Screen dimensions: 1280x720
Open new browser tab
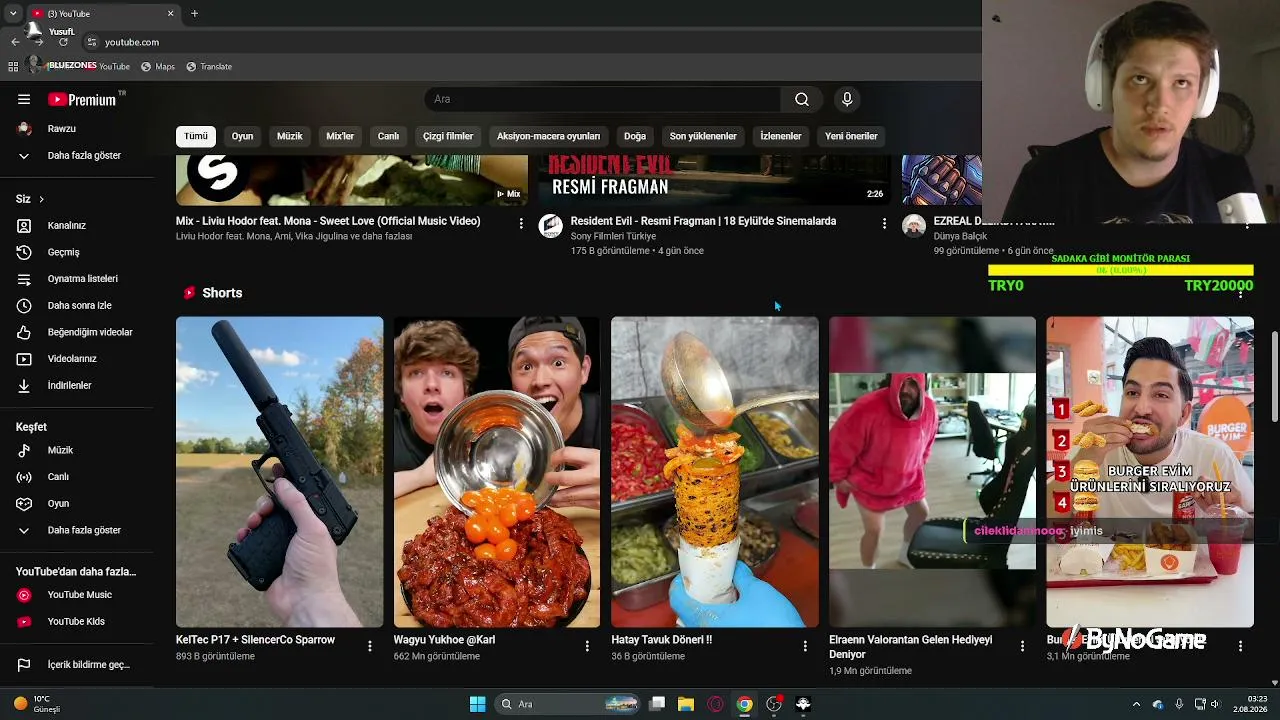[x=195, y=13]
